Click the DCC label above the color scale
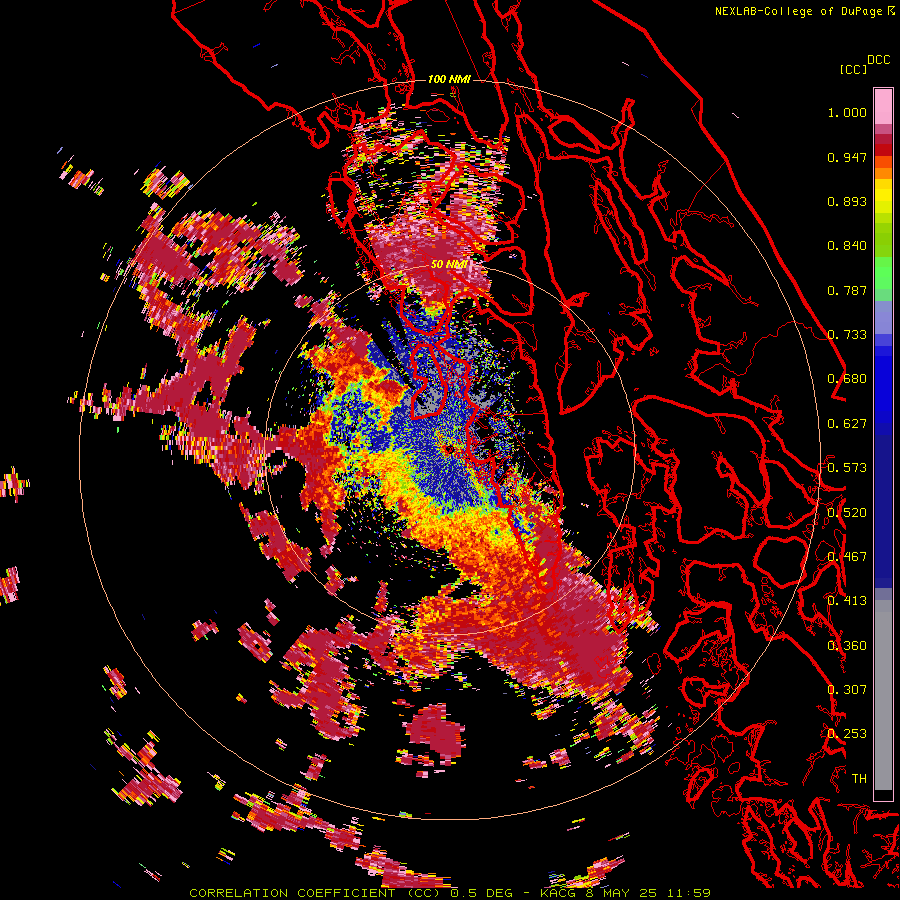The height and width of the screenshot is (900, 900). coord(879,59)
